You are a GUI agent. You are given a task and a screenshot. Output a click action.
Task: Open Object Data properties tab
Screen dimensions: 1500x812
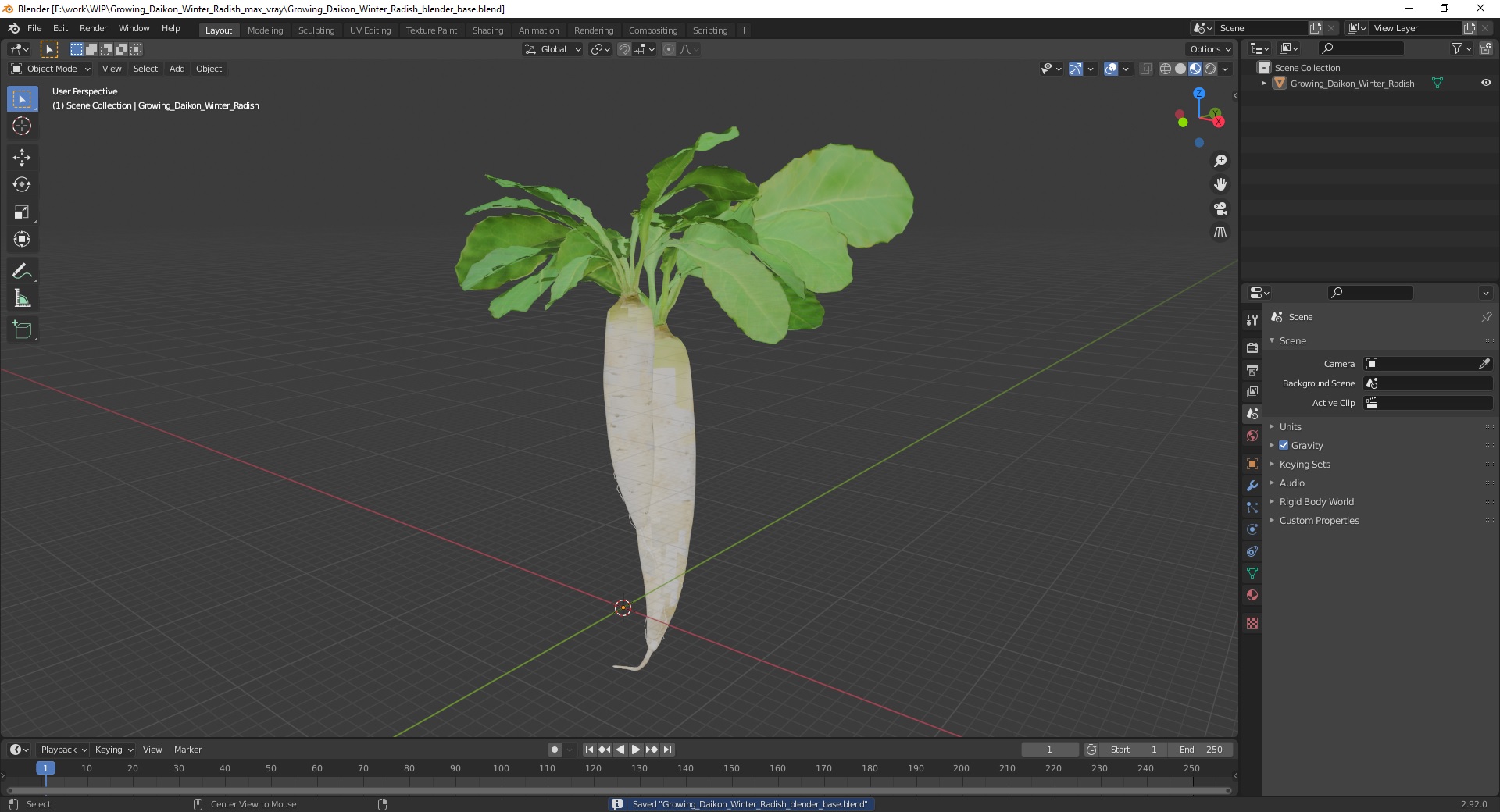pos(1252,573)
